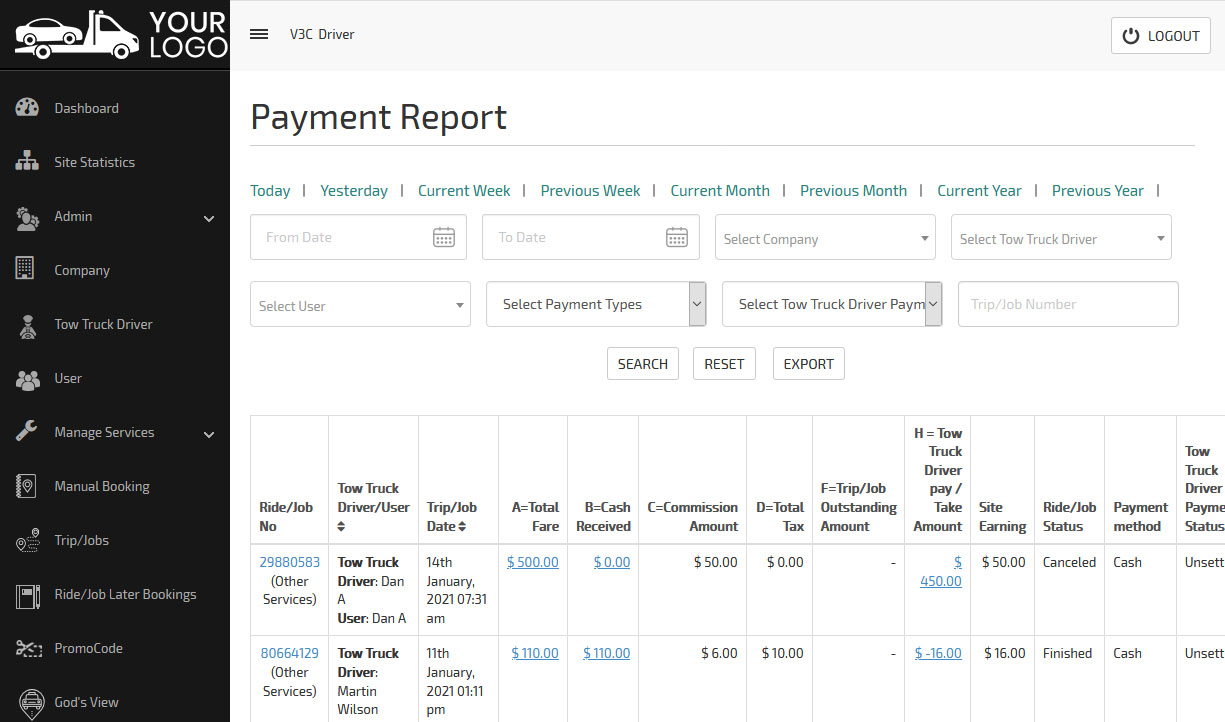
Task: Click the Trip/Job Number input field
Action: click(1068, 304)
